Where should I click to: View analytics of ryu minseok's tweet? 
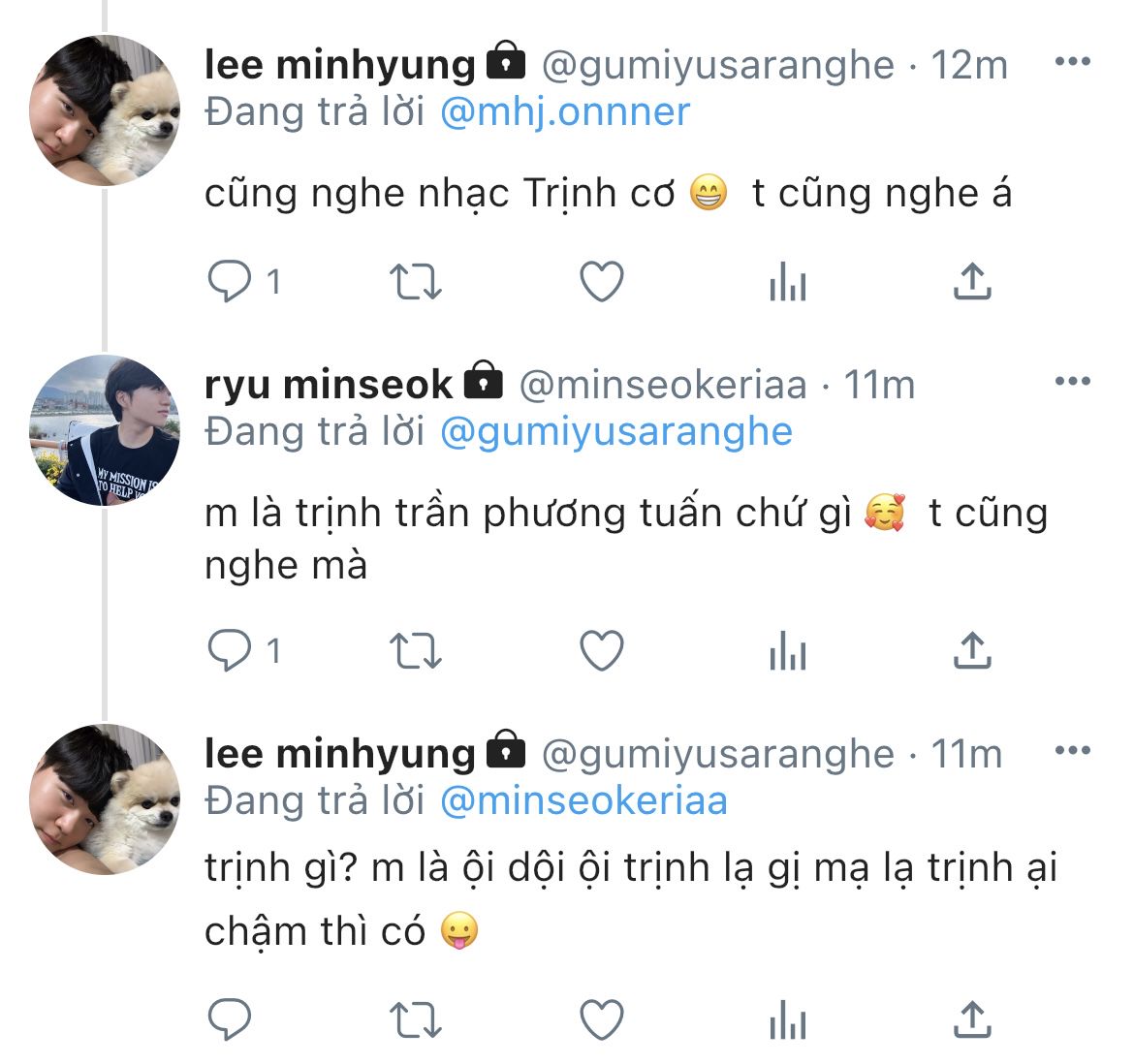point(787,651)
